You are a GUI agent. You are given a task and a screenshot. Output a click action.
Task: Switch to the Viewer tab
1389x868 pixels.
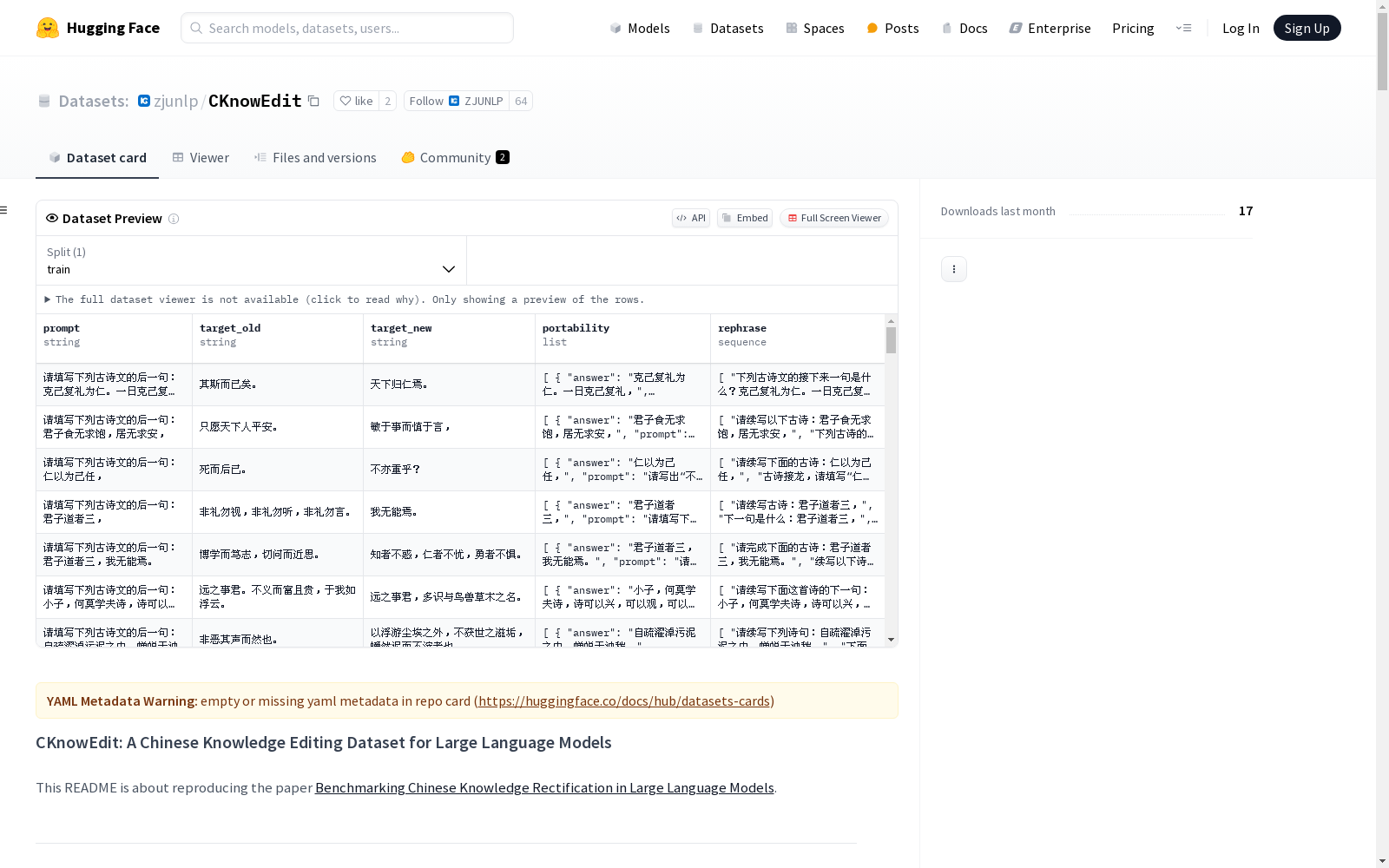coord(201,157)
